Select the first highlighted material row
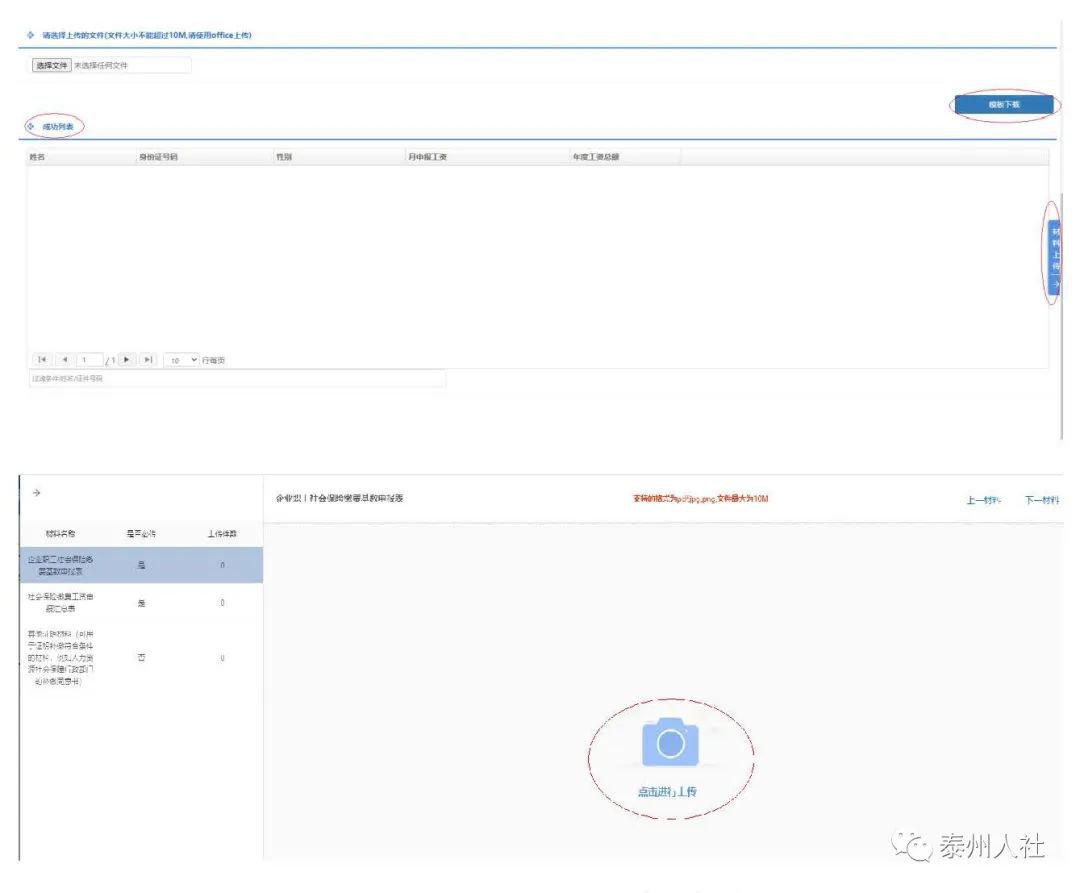Viewport: 1080px width, 893px height. [x=140, y=565]
